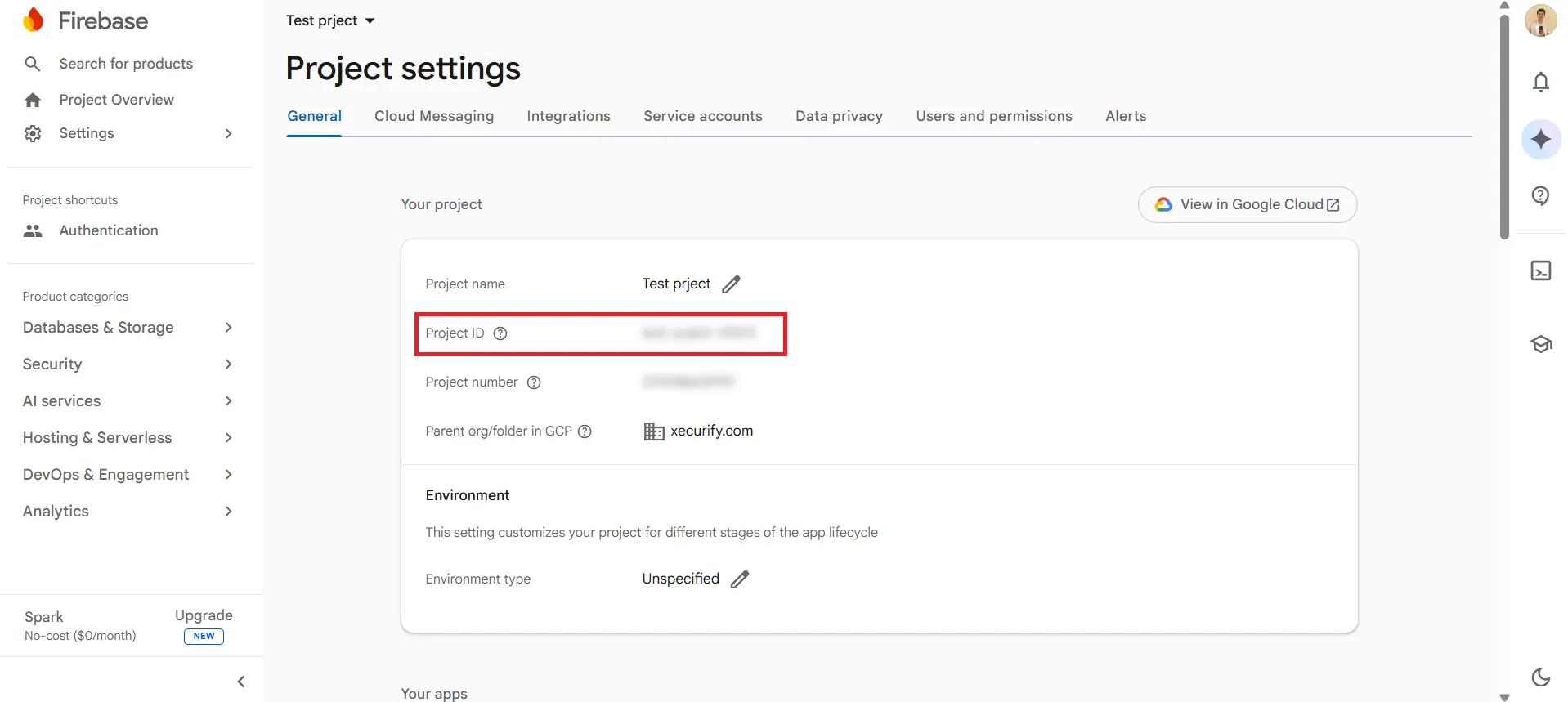1568x702 pixels.
Task: Click View in Google Cloud button
Action: (1248, 204)
